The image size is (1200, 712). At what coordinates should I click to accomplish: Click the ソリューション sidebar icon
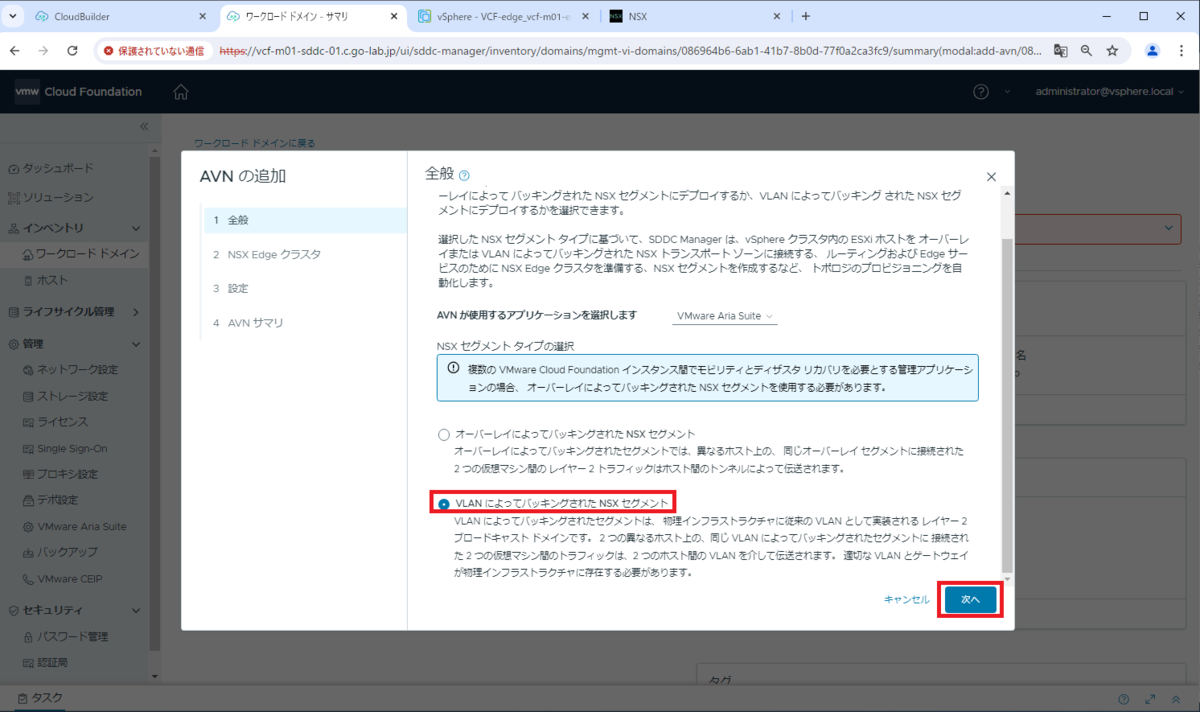(14, 198)
